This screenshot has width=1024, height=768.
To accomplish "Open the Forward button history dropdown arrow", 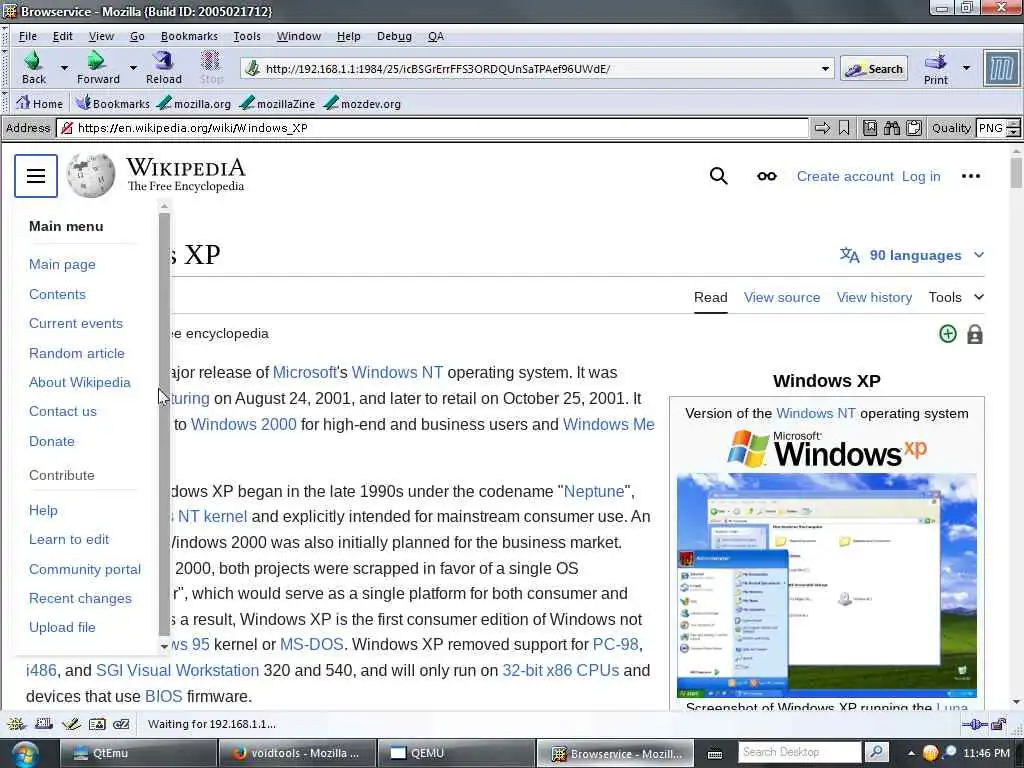I will tap(133, 67).
